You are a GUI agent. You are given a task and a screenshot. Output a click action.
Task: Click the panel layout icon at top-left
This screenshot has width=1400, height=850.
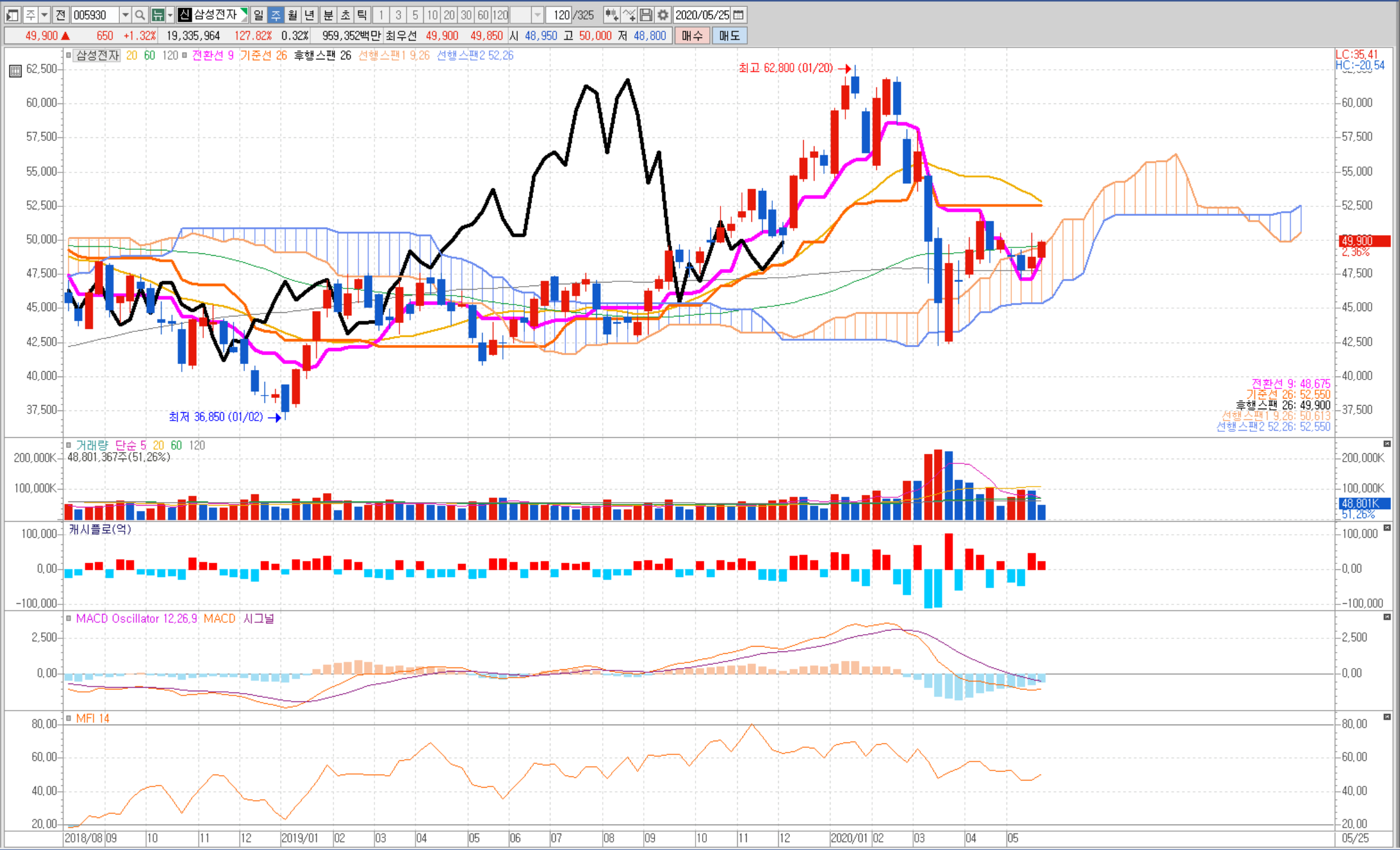tap(12, 15)
